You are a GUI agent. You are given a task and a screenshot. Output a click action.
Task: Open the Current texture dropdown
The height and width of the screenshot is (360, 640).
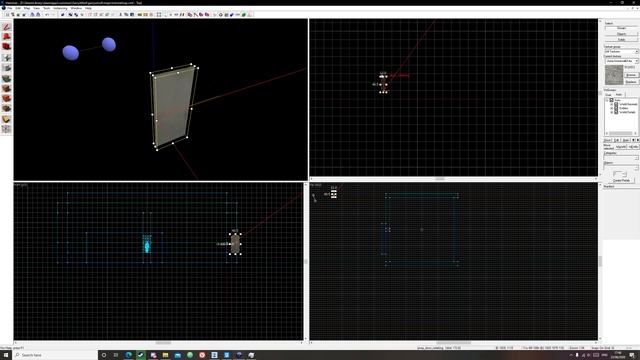(621, 61)
